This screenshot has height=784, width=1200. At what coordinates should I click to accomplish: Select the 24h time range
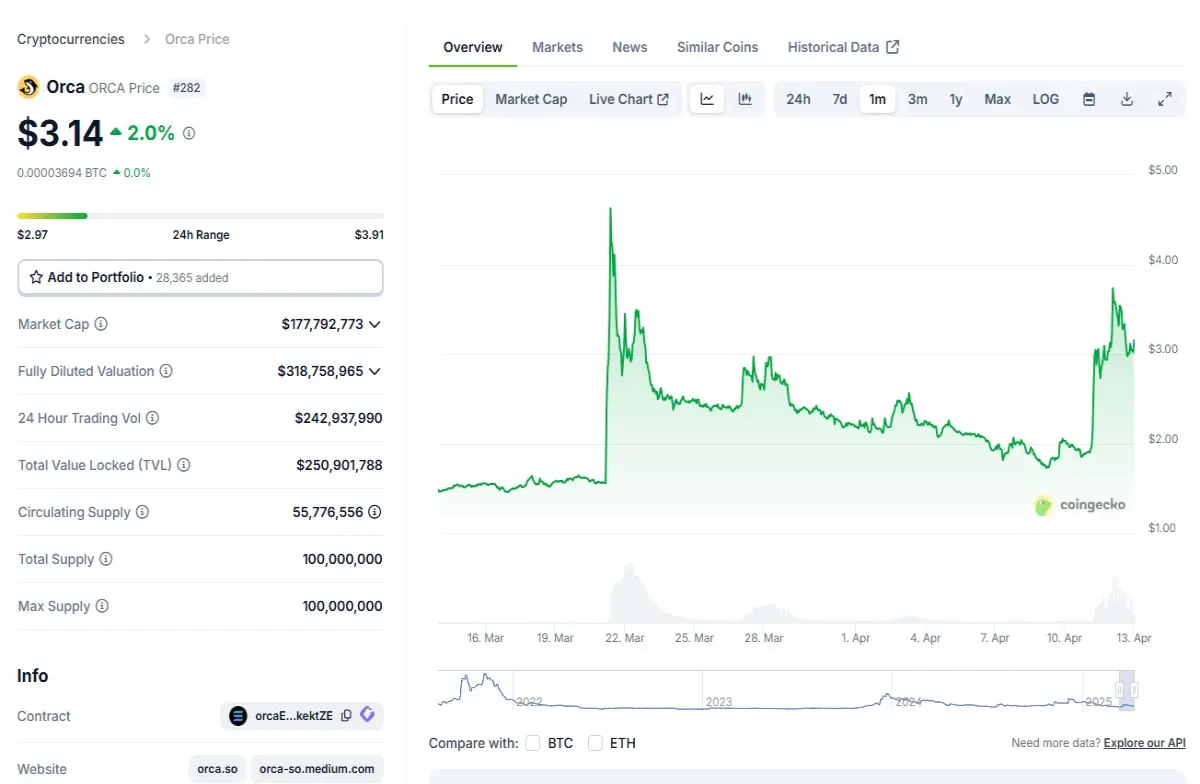pyautogui.click(x=798, y=99)
